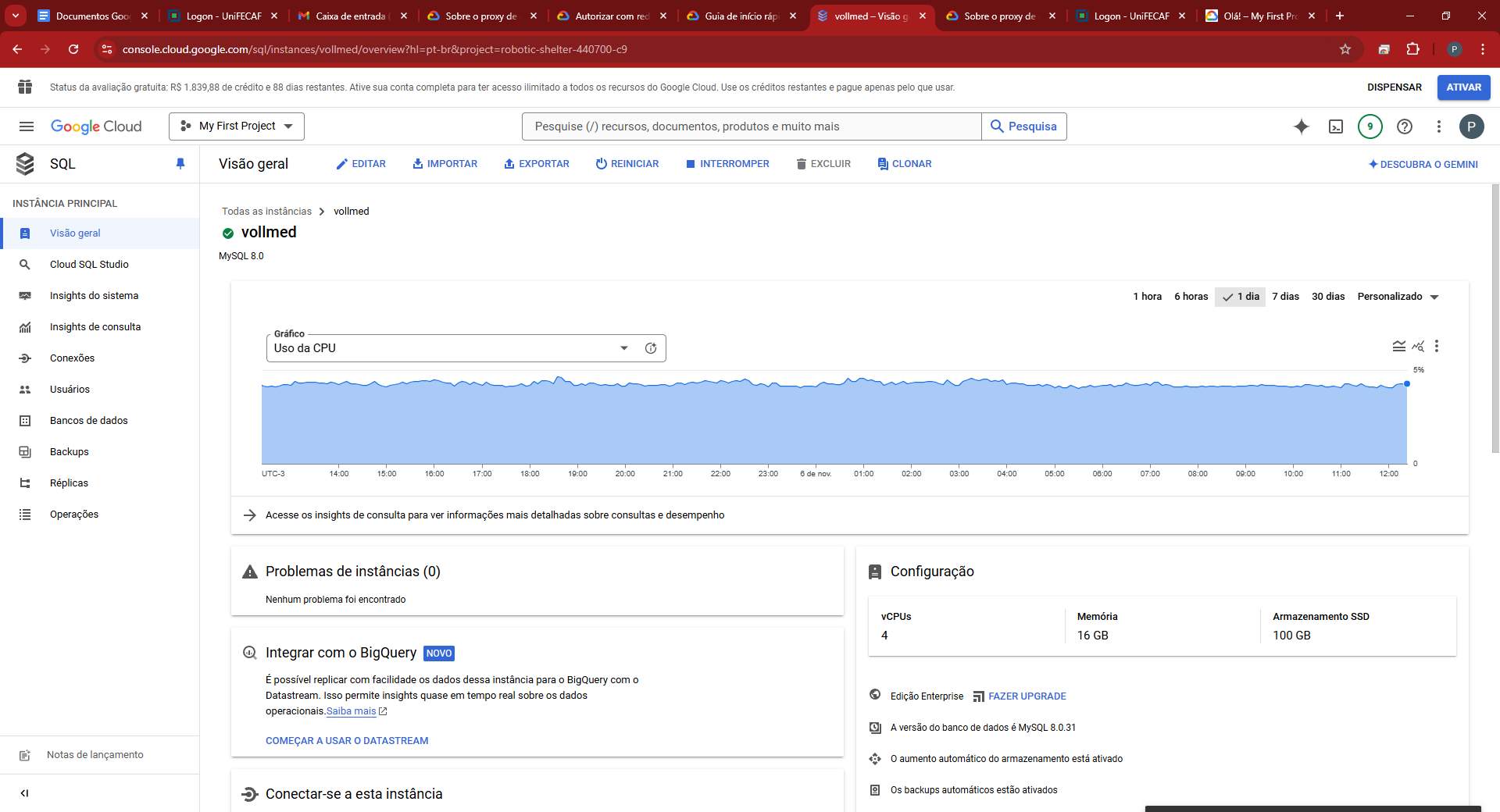Collapse the side navigation panel arrow

point(24,793)
